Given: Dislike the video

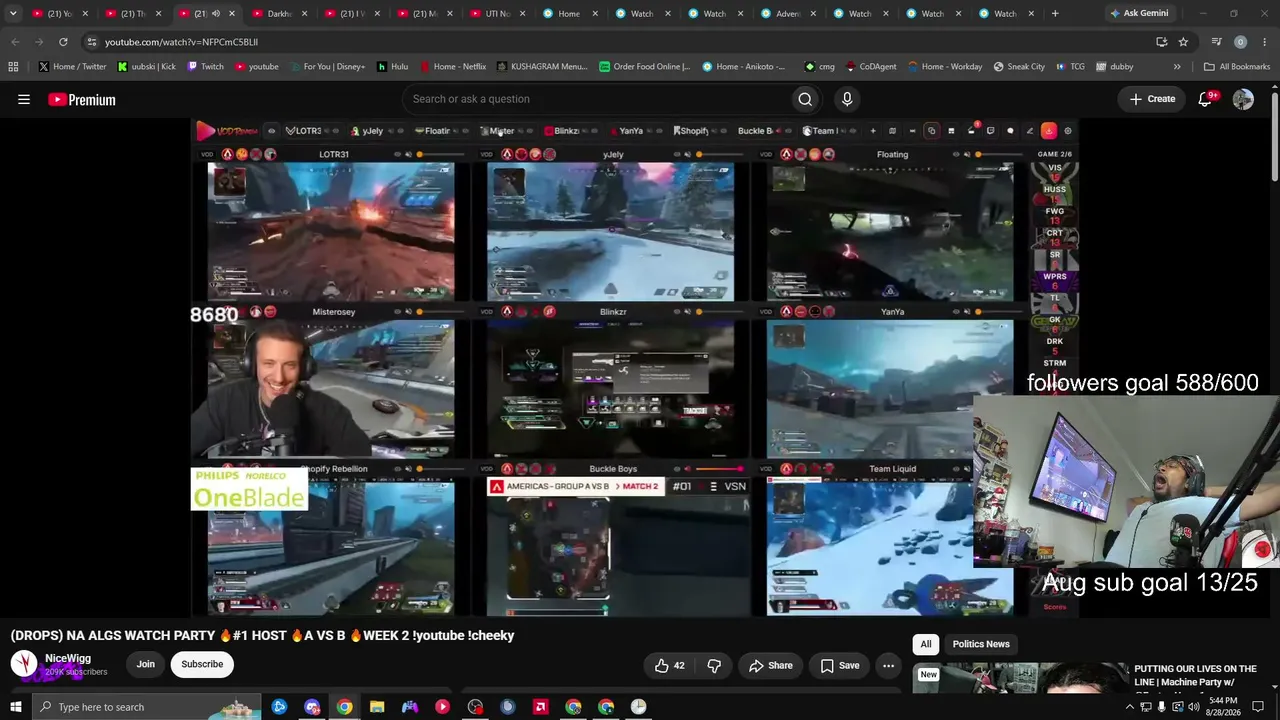Looking at the screenshot, I should 714,665.
